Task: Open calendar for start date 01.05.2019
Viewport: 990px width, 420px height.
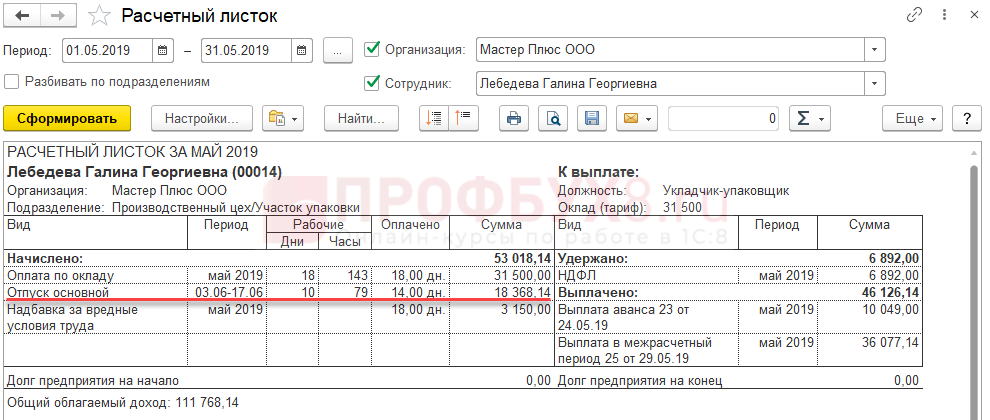Action: [x=162, y=51]
